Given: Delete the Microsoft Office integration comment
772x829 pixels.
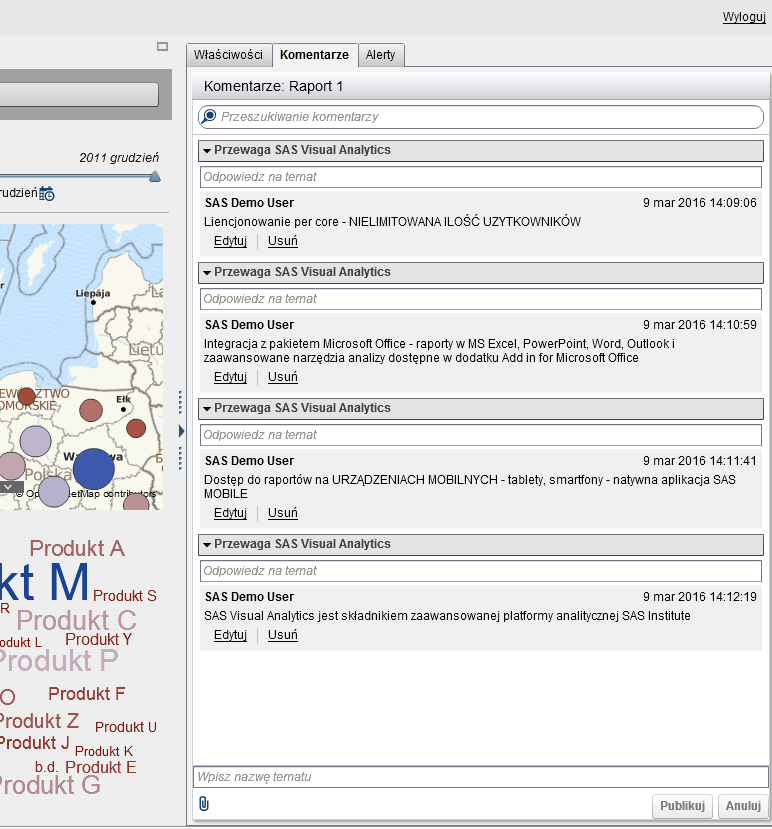Looking at the screenshot, I should point(283,377).
